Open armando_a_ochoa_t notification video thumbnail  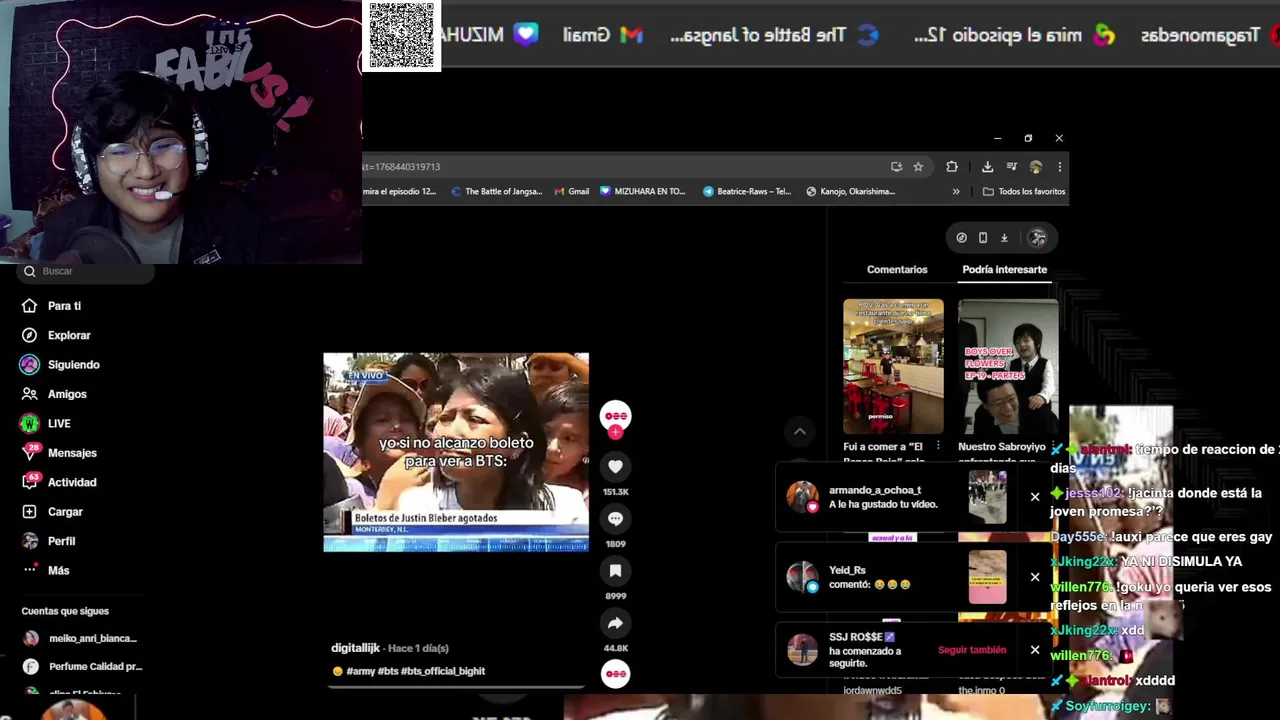click(x=987, y=497)
